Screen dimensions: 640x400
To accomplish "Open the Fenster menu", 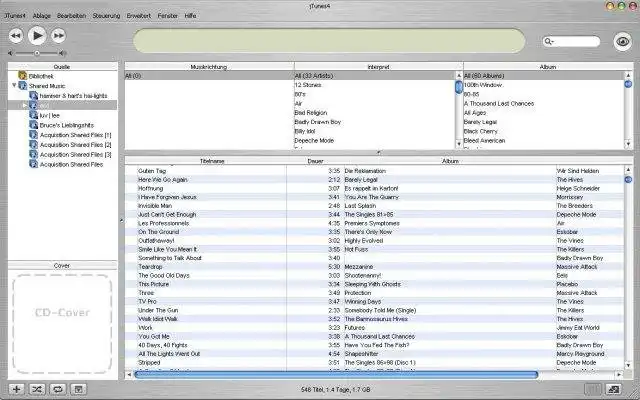I will 168,16.
